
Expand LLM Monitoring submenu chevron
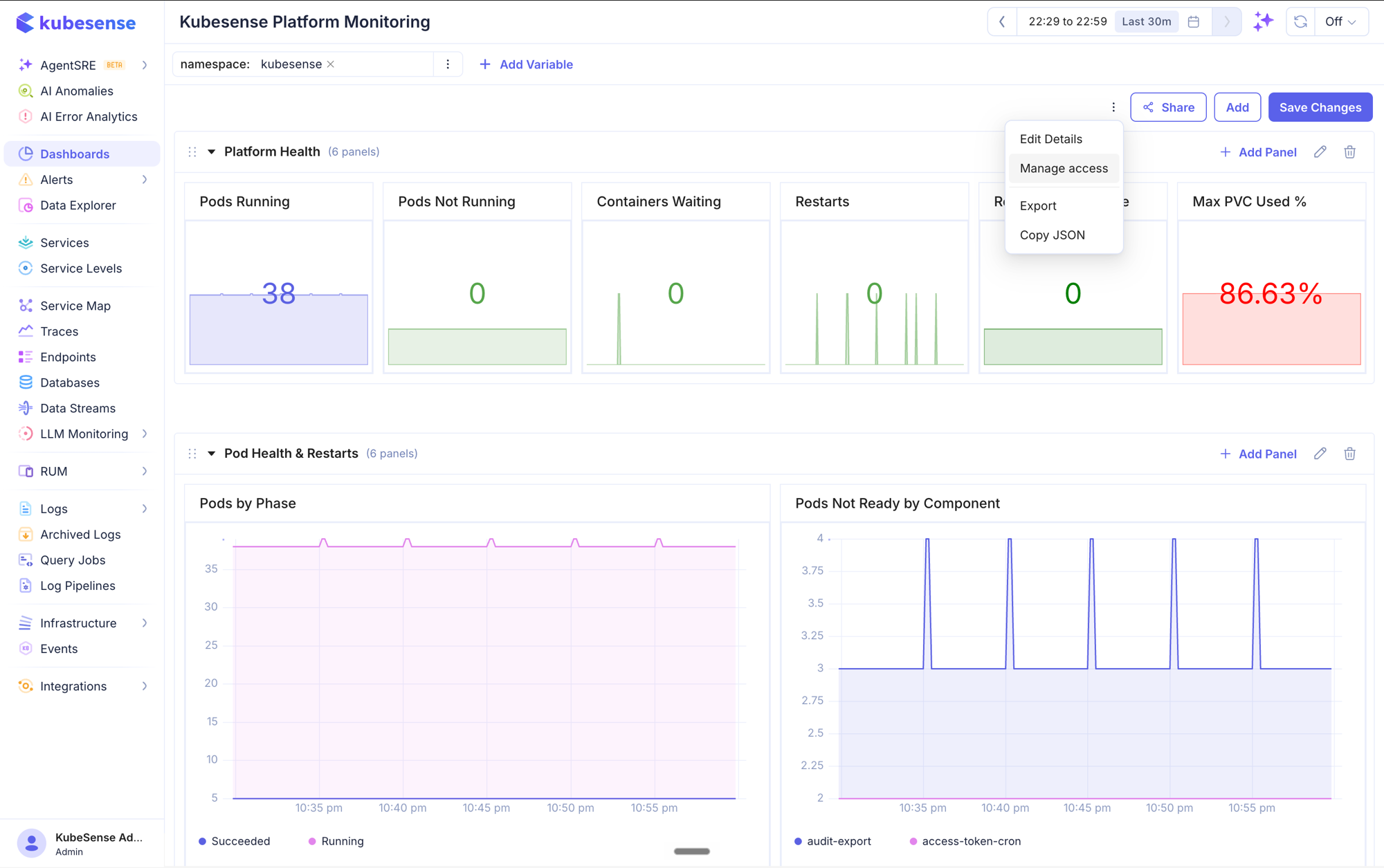pyautogui.click(x=145, y=434)
